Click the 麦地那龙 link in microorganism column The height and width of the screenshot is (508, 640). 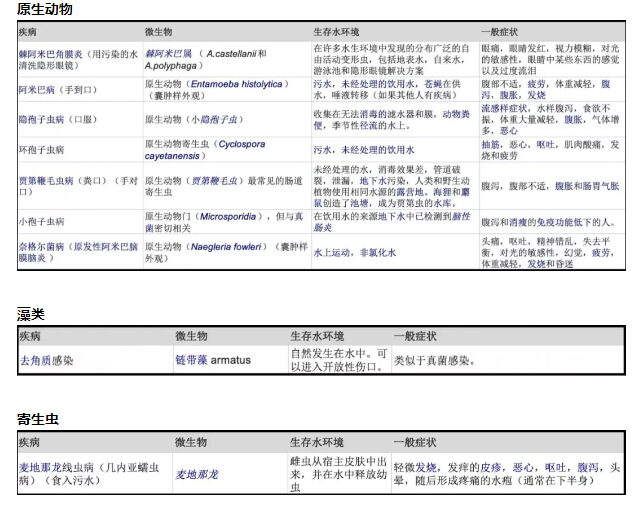pos(196,474)
